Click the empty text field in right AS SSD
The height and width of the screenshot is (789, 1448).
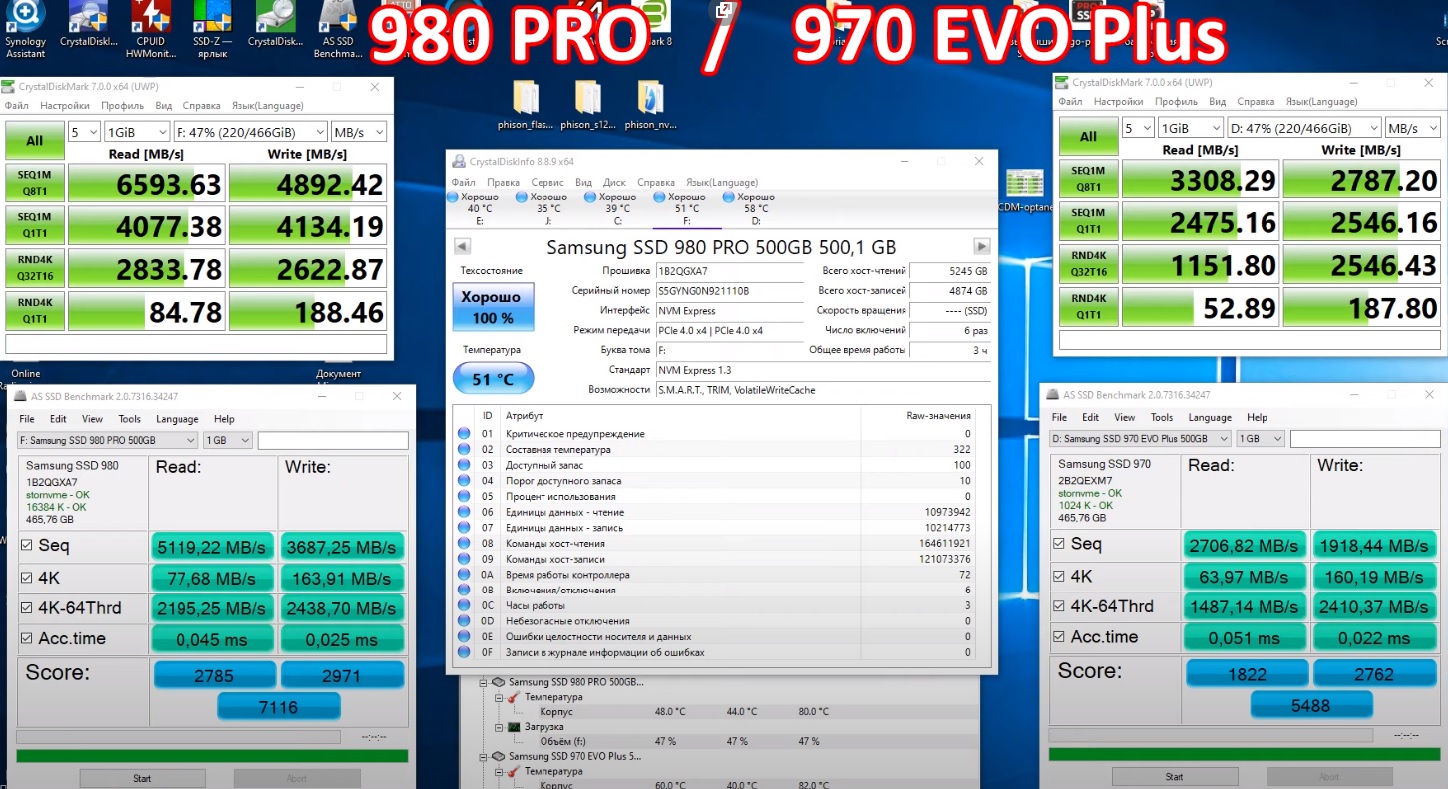pos(1365,438)
